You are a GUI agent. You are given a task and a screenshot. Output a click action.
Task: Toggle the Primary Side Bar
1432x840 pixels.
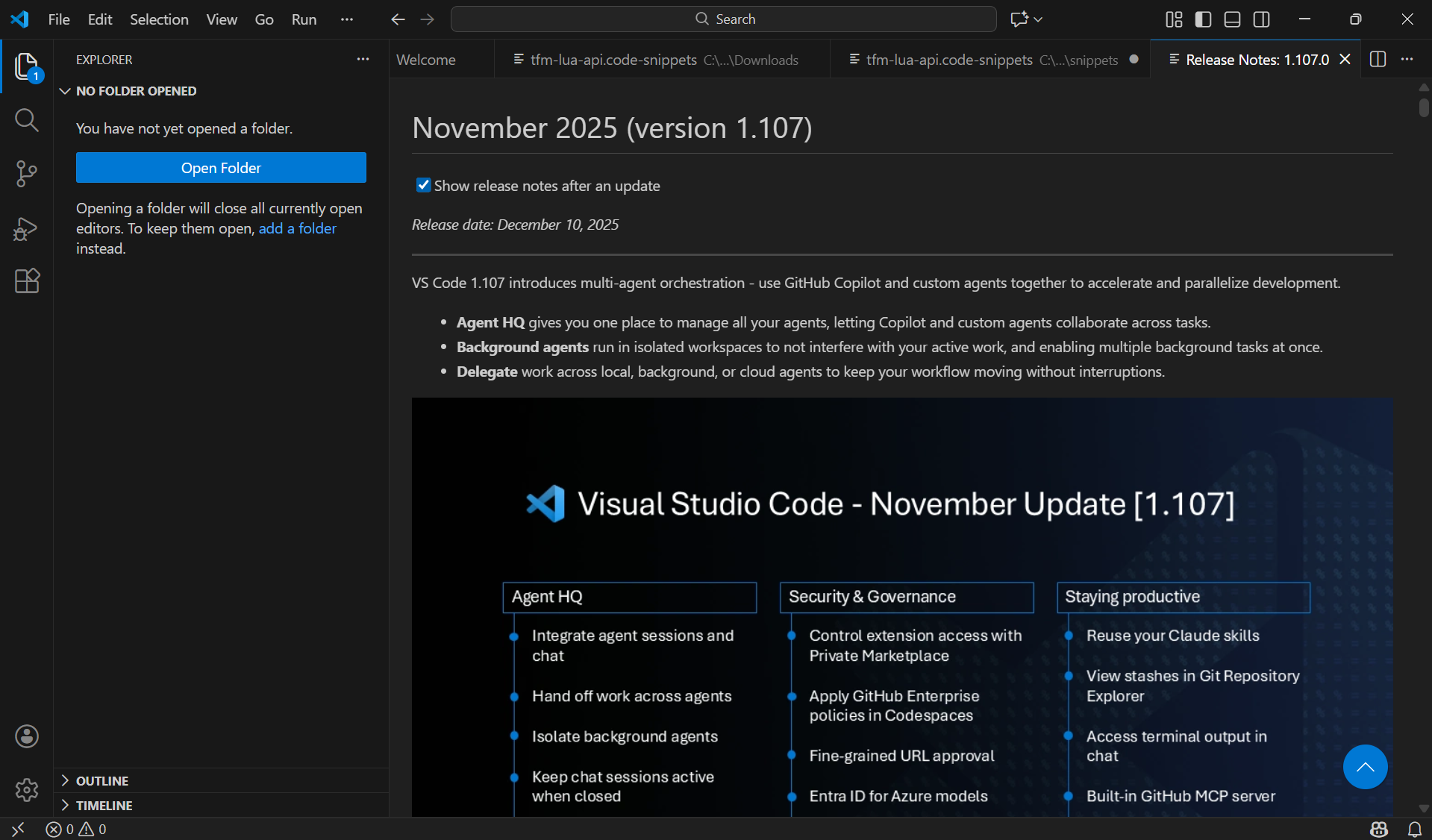(x=1203, y=19)
